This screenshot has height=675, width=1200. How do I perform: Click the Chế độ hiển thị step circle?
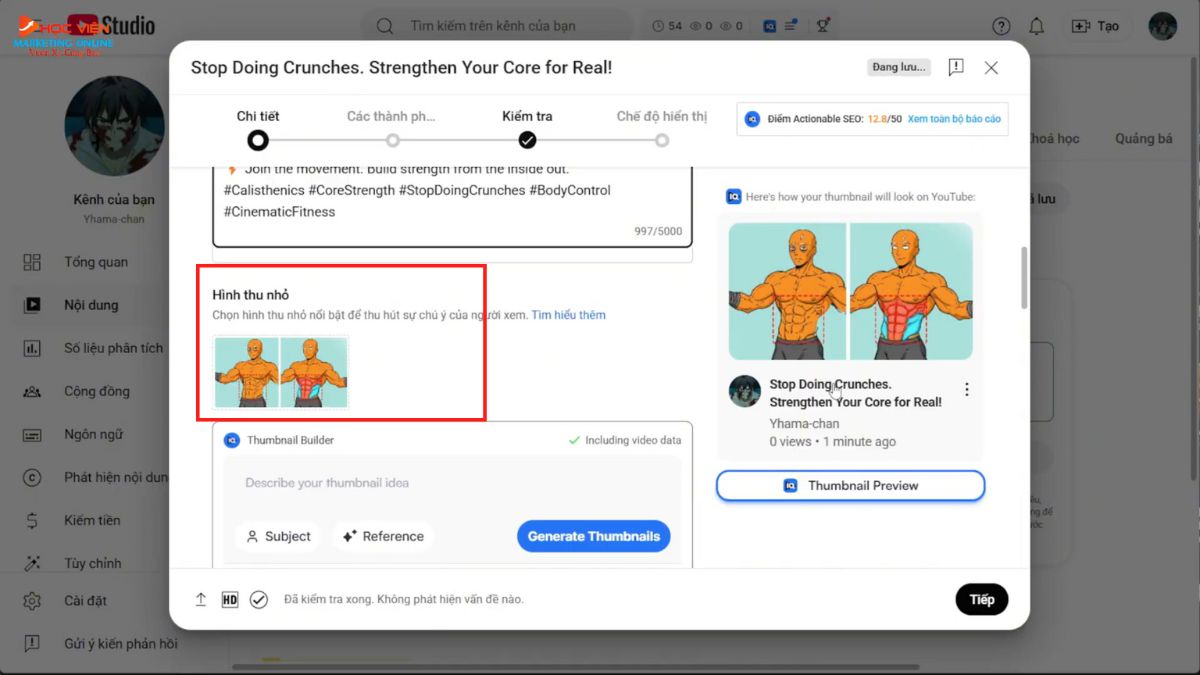[x=662, y=141]
